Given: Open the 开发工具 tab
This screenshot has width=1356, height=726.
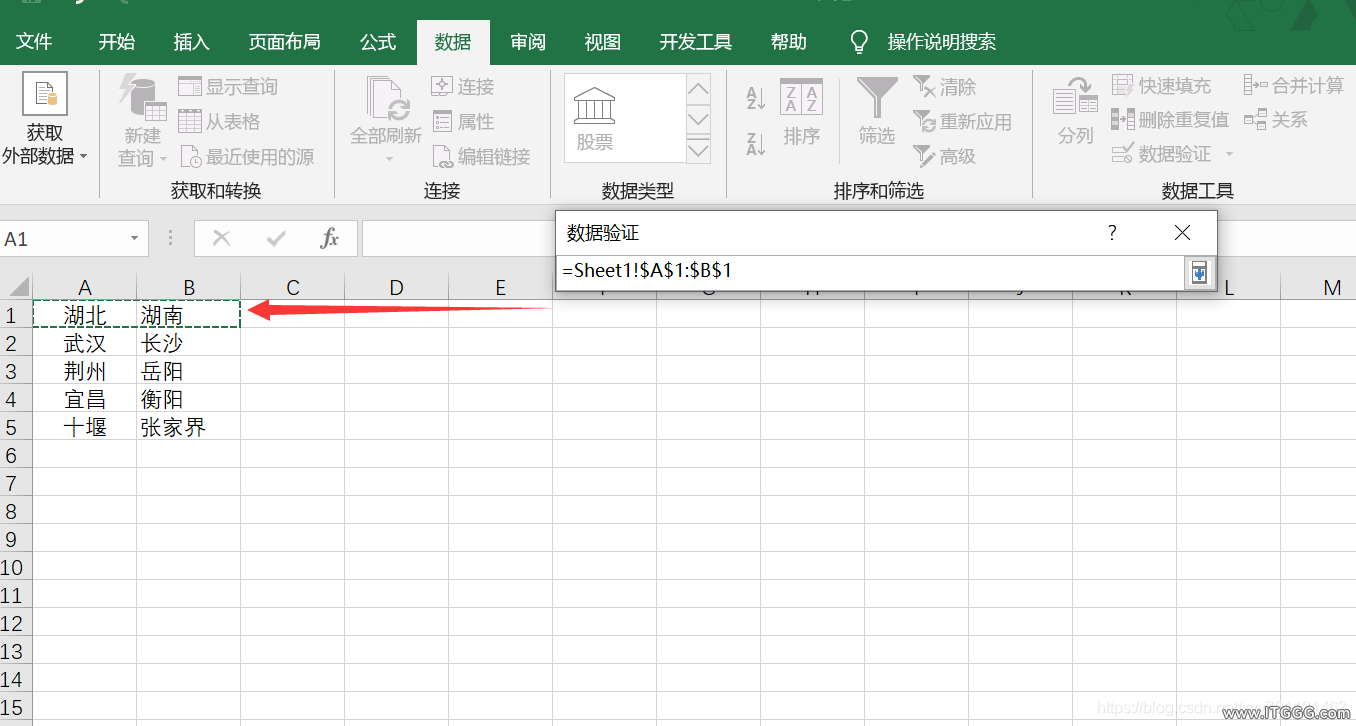Looking at the screenshot, I should (x=696, y=42).
